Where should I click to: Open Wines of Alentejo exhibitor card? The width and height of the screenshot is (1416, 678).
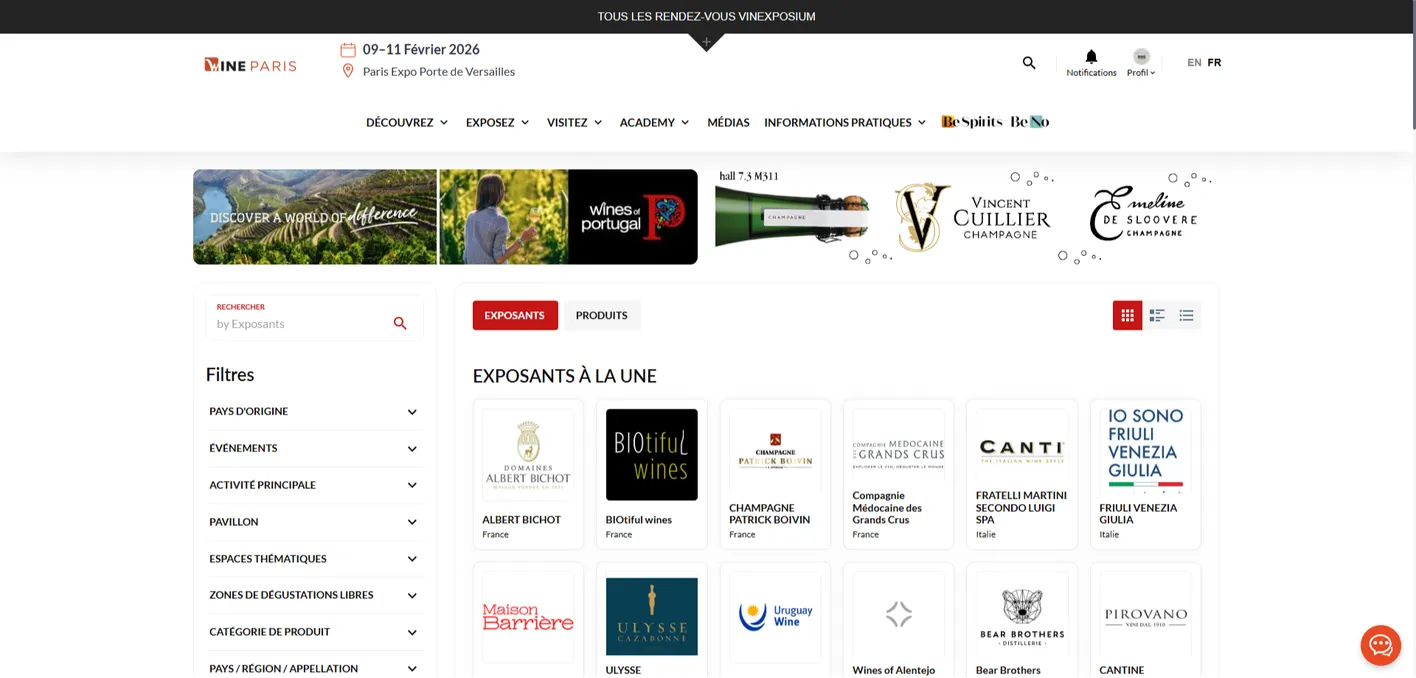[898, 620]
